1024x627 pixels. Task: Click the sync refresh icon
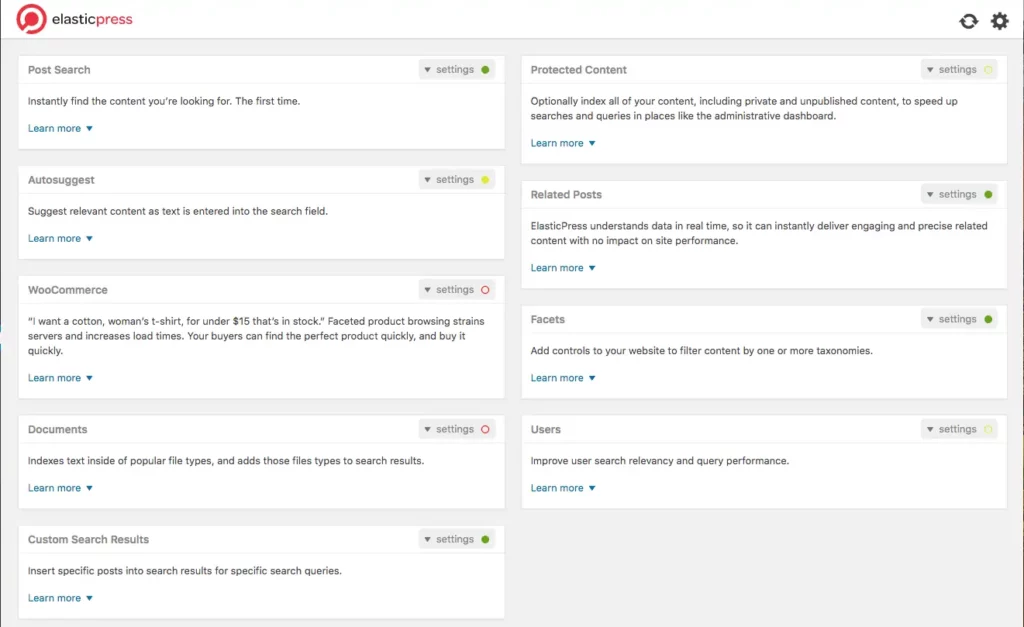968,21
